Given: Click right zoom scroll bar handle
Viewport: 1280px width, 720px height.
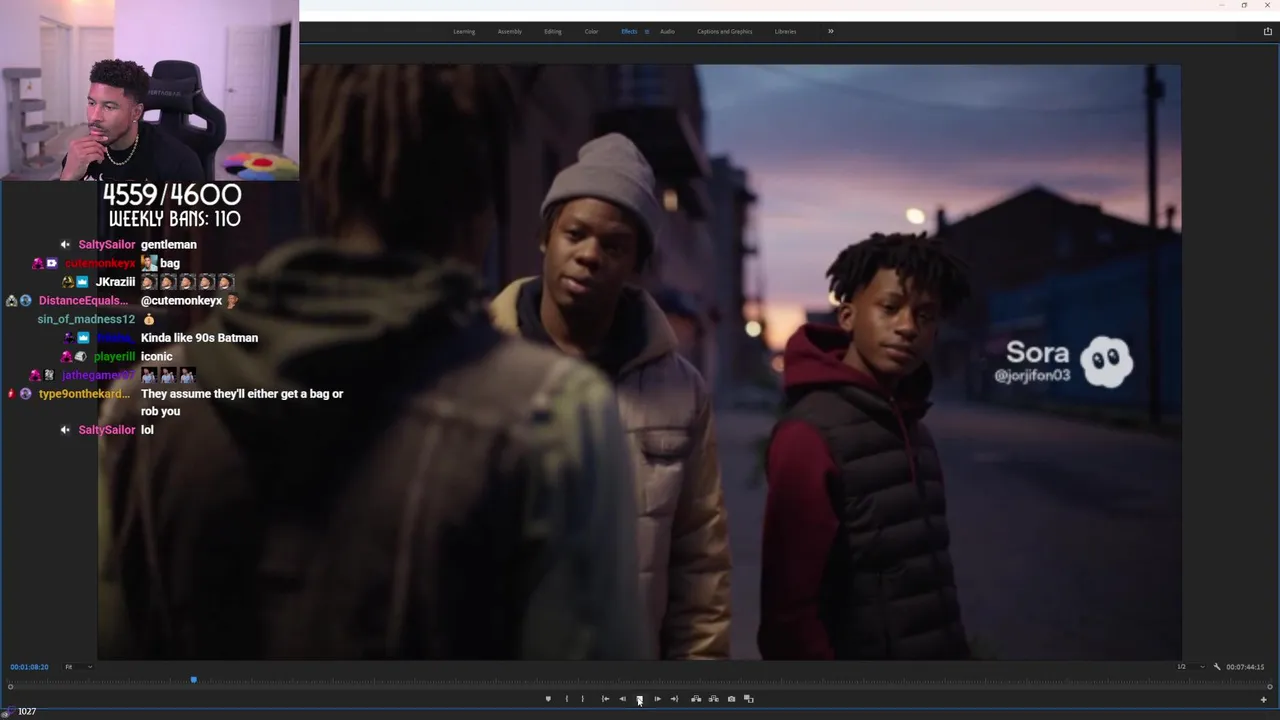Looking at the screenshot, I should [x=1270, y=686].
